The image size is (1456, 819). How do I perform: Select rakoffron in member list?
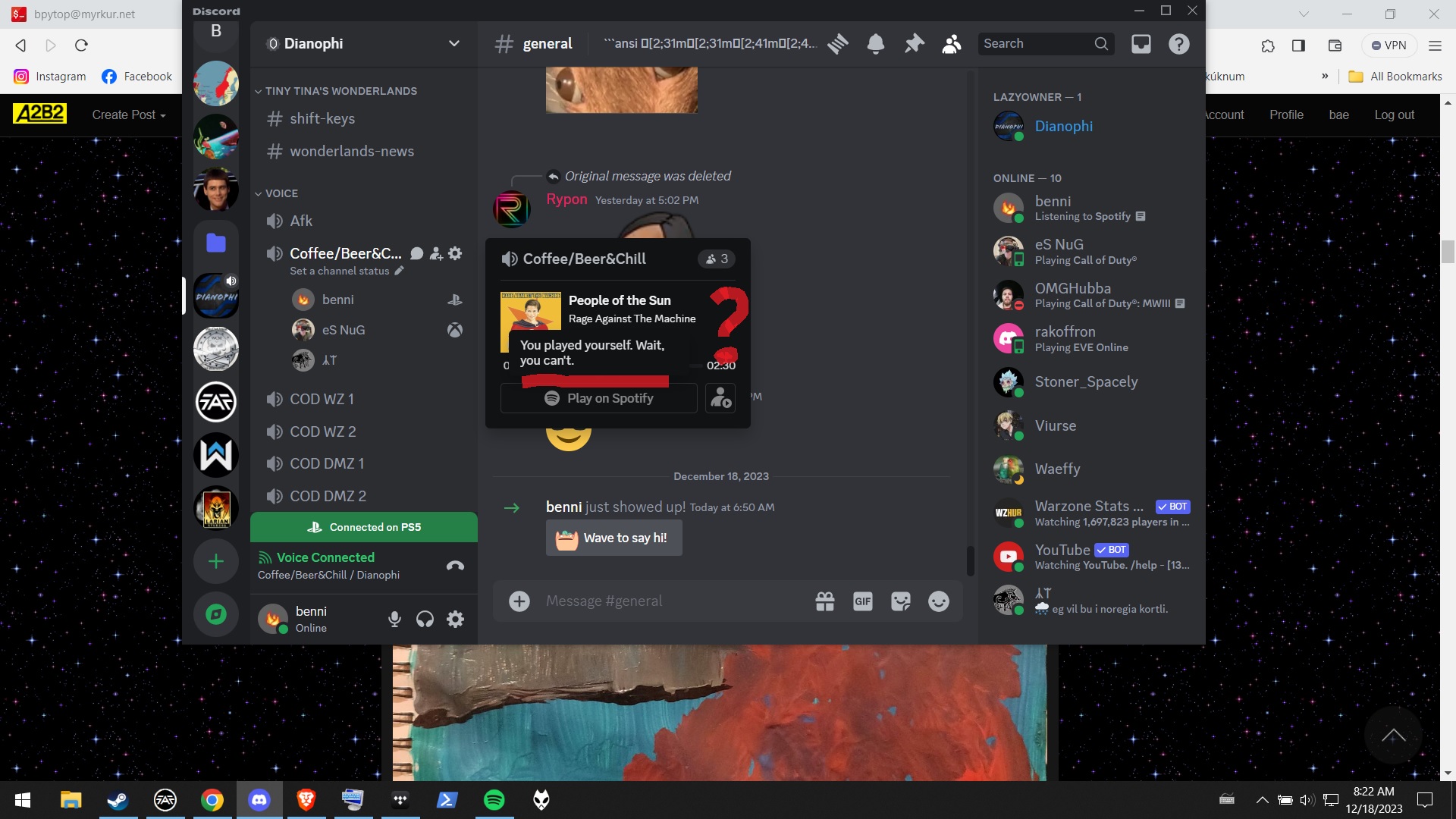tap(1090, 338)
